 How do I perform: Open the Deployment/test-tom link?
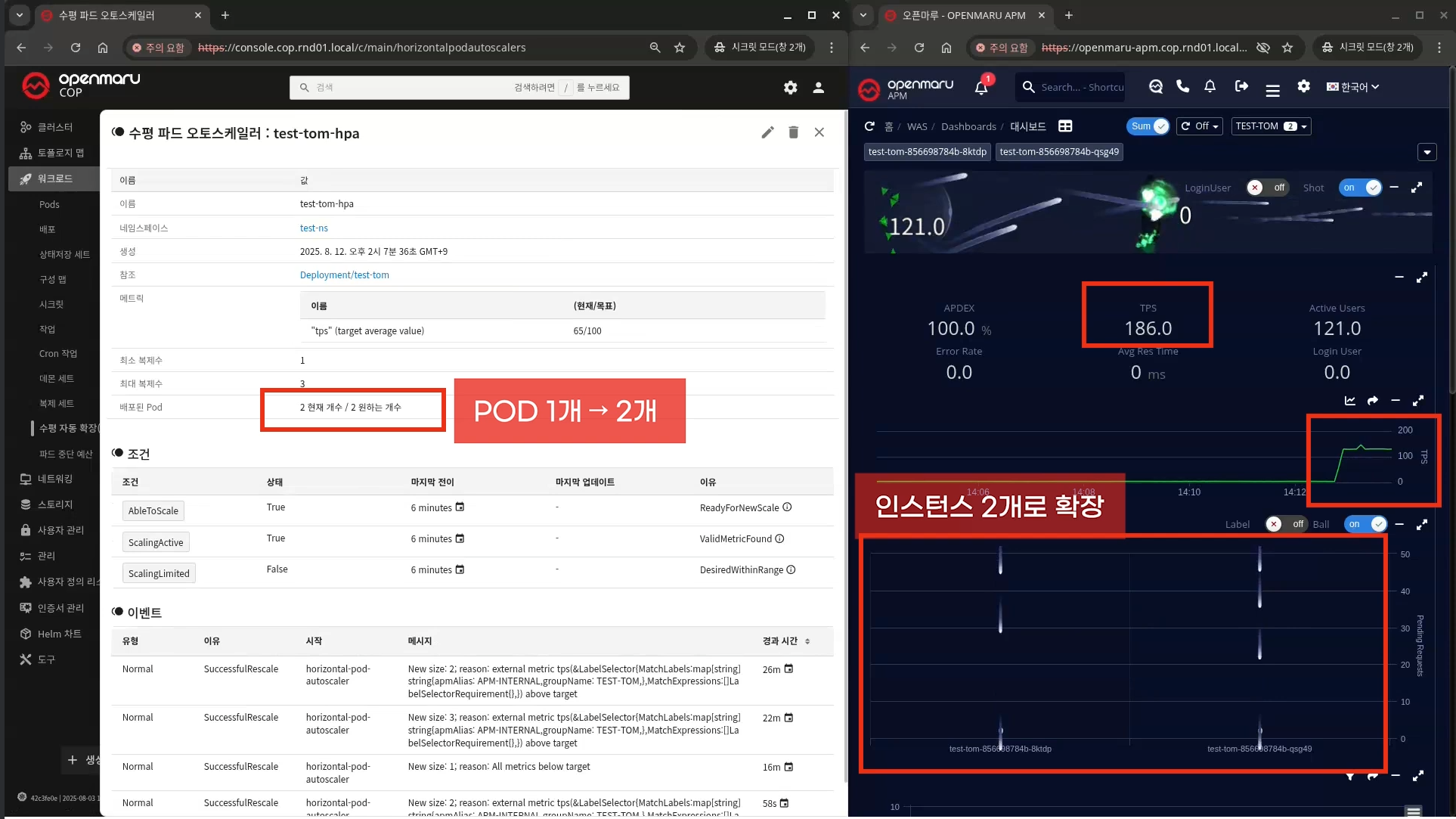click(x=344, y=275)
